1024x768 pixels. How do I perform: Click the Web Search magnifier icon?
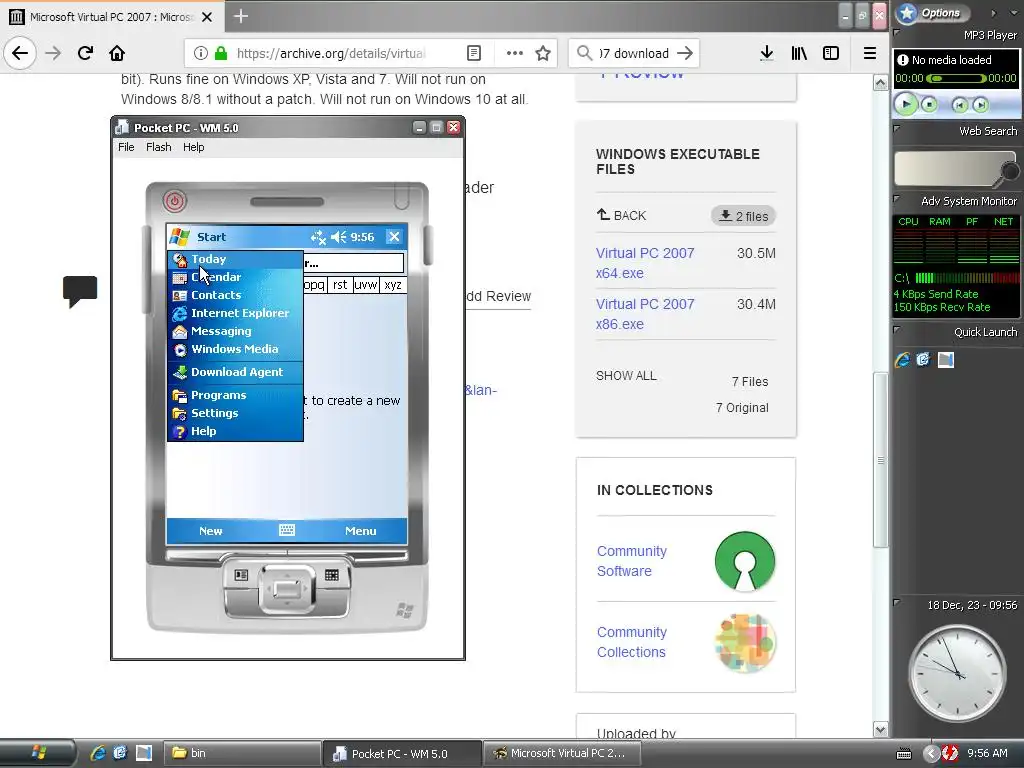(1008, 172)
